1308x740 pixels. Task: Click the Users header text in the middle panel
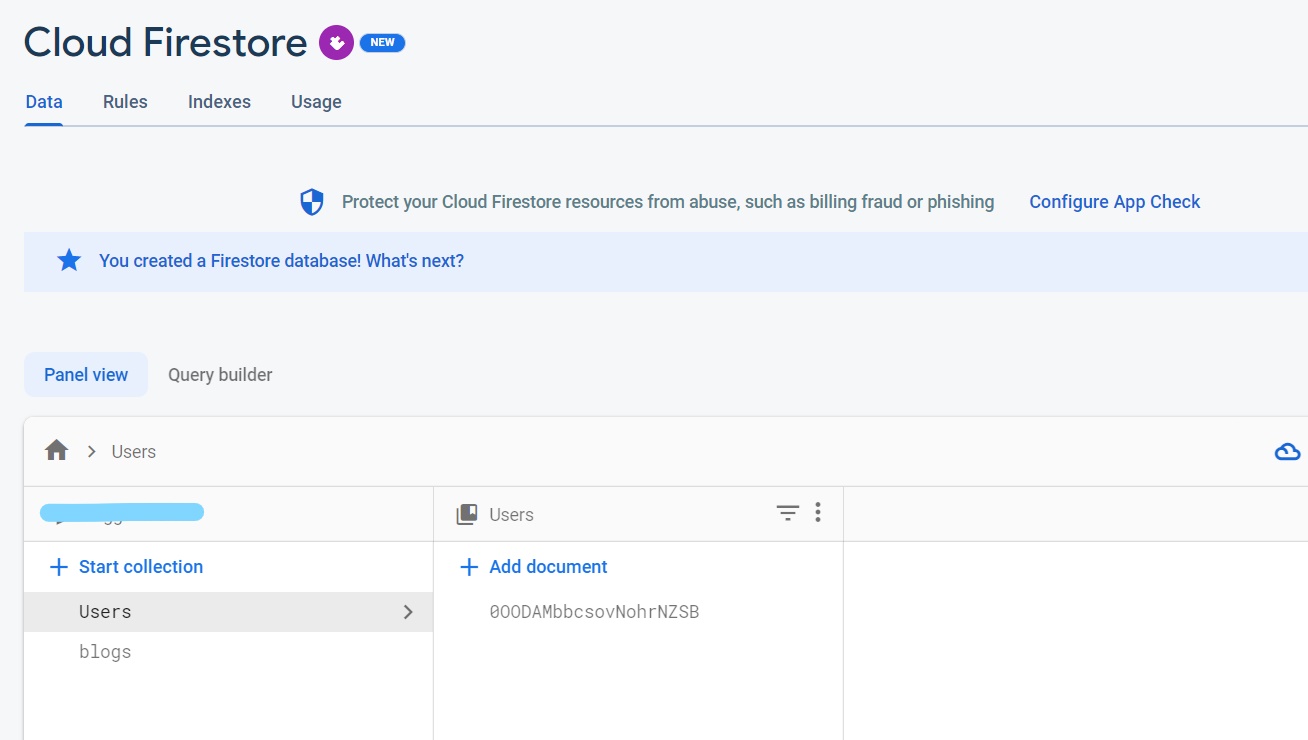click(511, 515)
